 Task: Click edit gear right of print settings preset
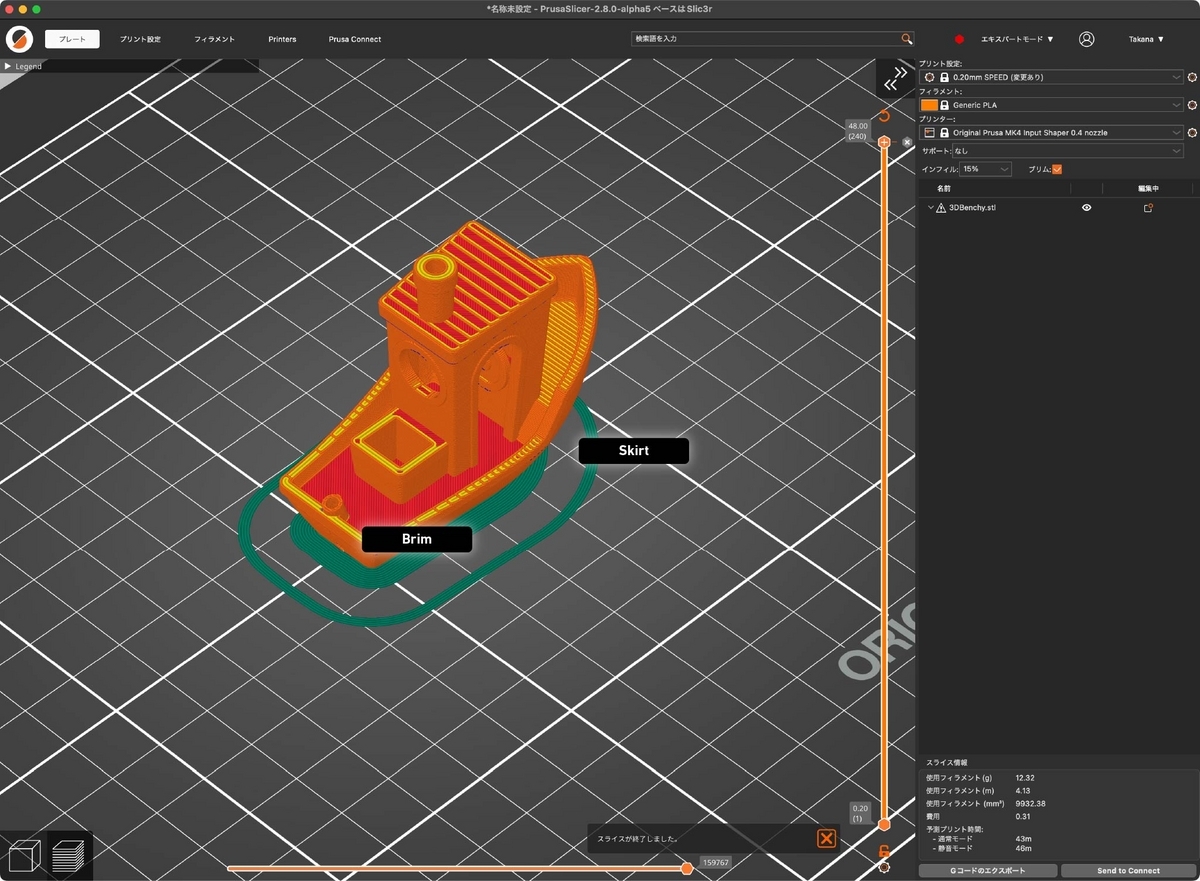click(1192, 77)
